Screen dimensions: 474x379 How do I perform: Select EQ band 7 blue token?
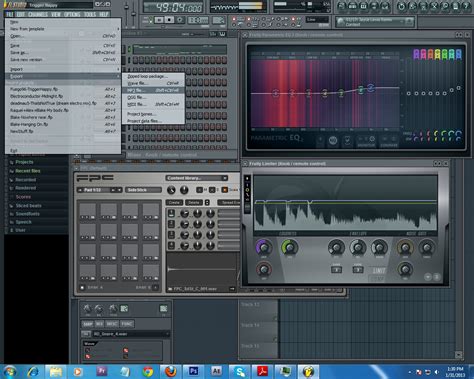[x=370, y=88]
